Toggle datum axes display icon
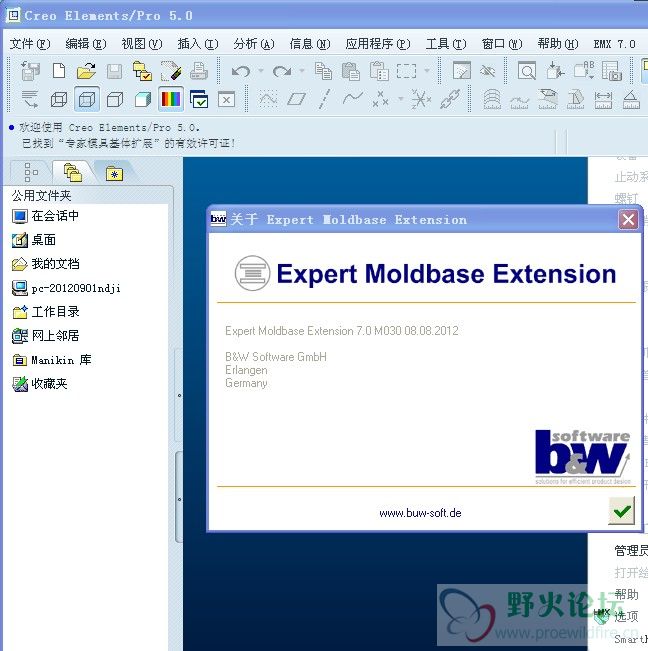 coord(325,100)
